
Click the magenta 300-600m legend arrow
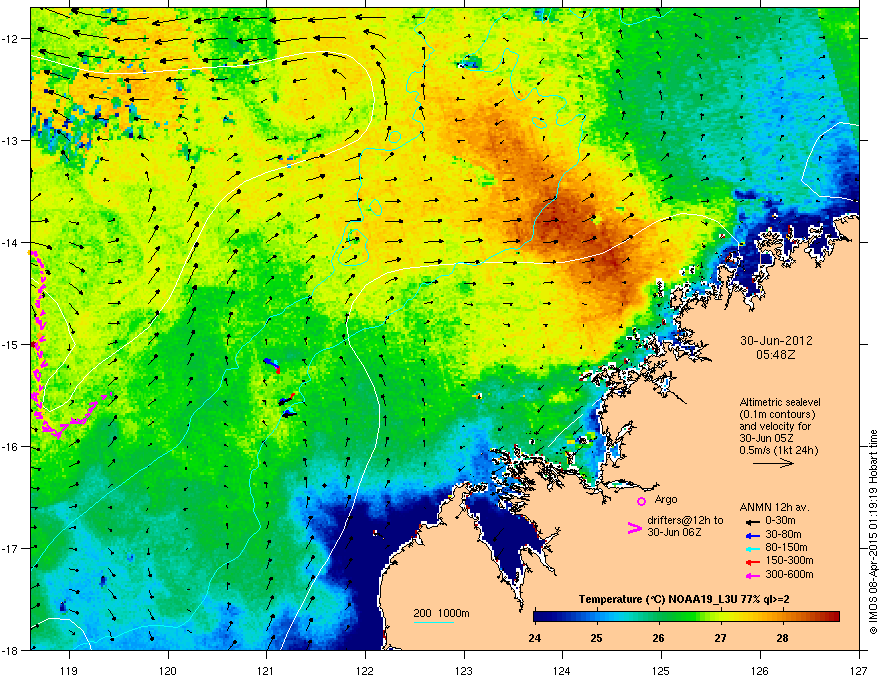(753, 575)
